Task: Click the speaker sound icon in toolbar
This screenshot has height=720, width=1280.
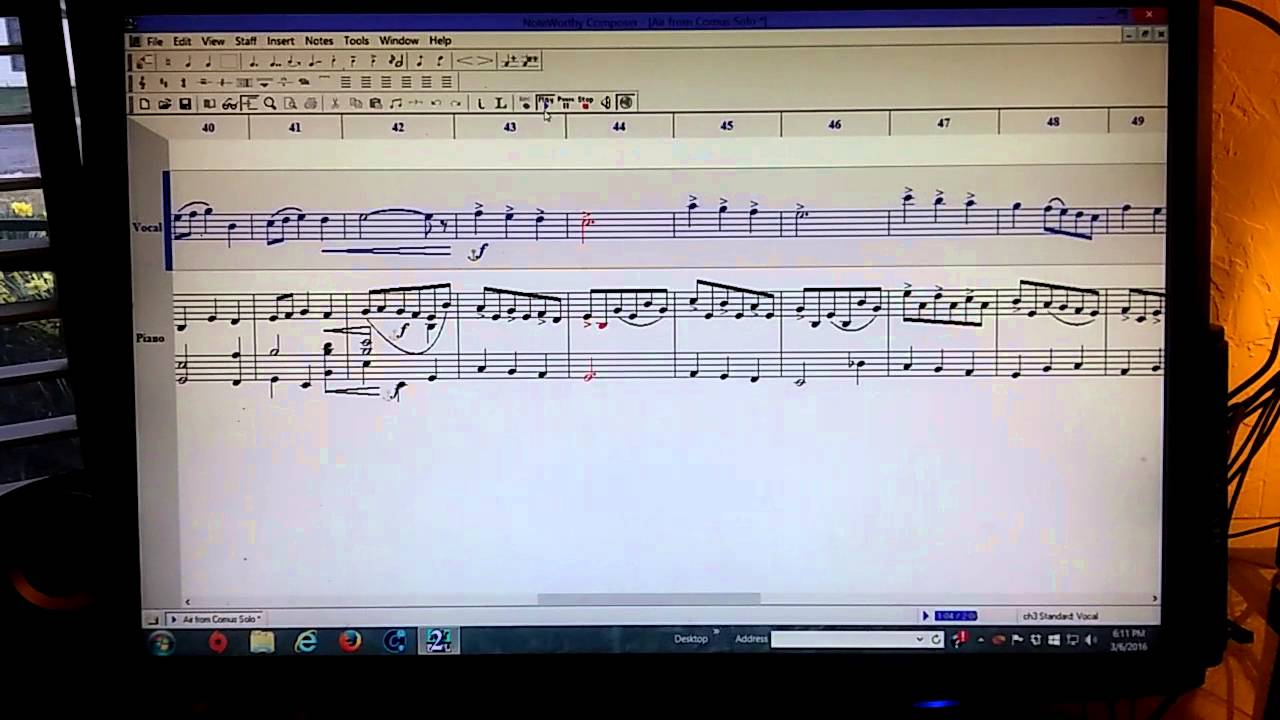Action: [x=605, y=103]
